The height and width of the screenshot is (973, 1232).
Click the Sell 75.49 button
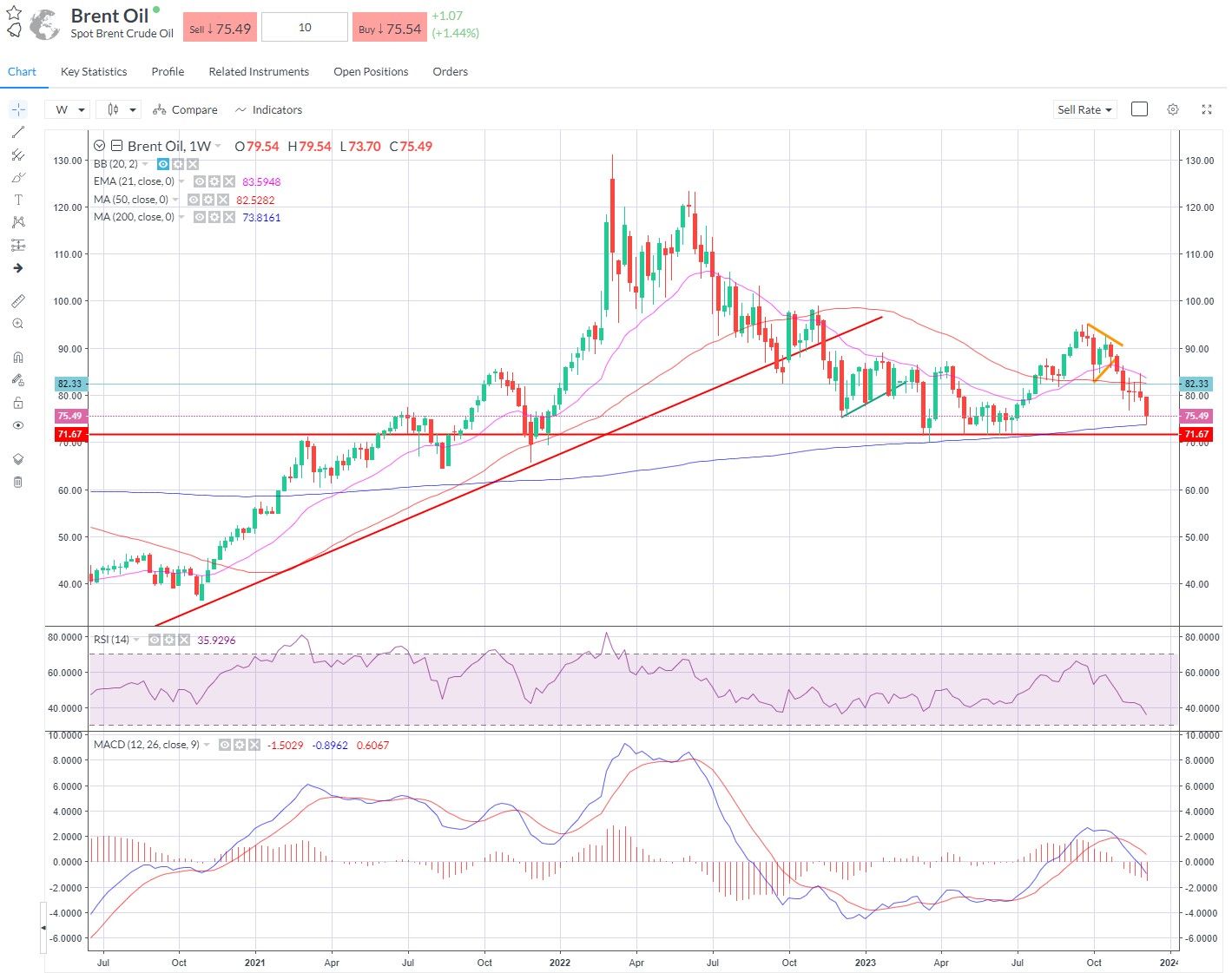(220, 28)
